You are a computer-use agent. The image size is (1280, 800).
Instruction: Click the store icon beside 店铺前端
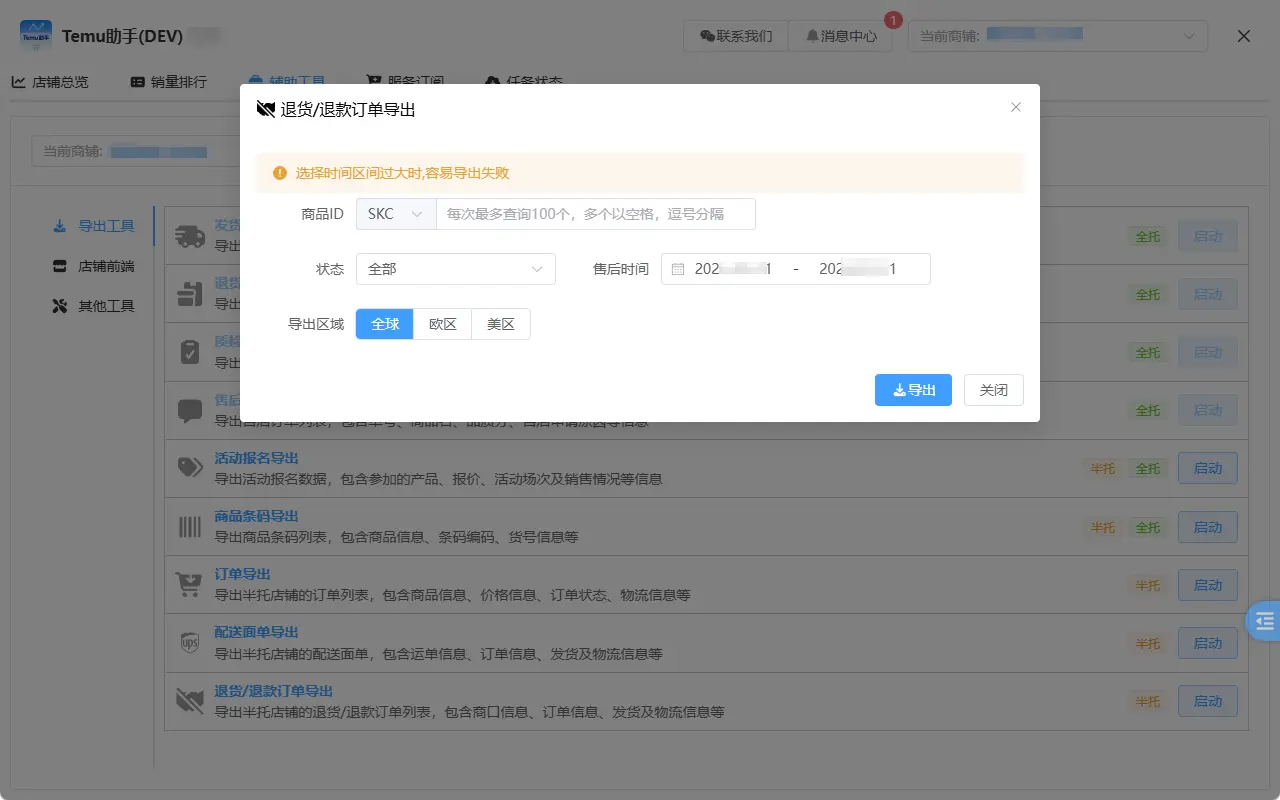point(60,266)
